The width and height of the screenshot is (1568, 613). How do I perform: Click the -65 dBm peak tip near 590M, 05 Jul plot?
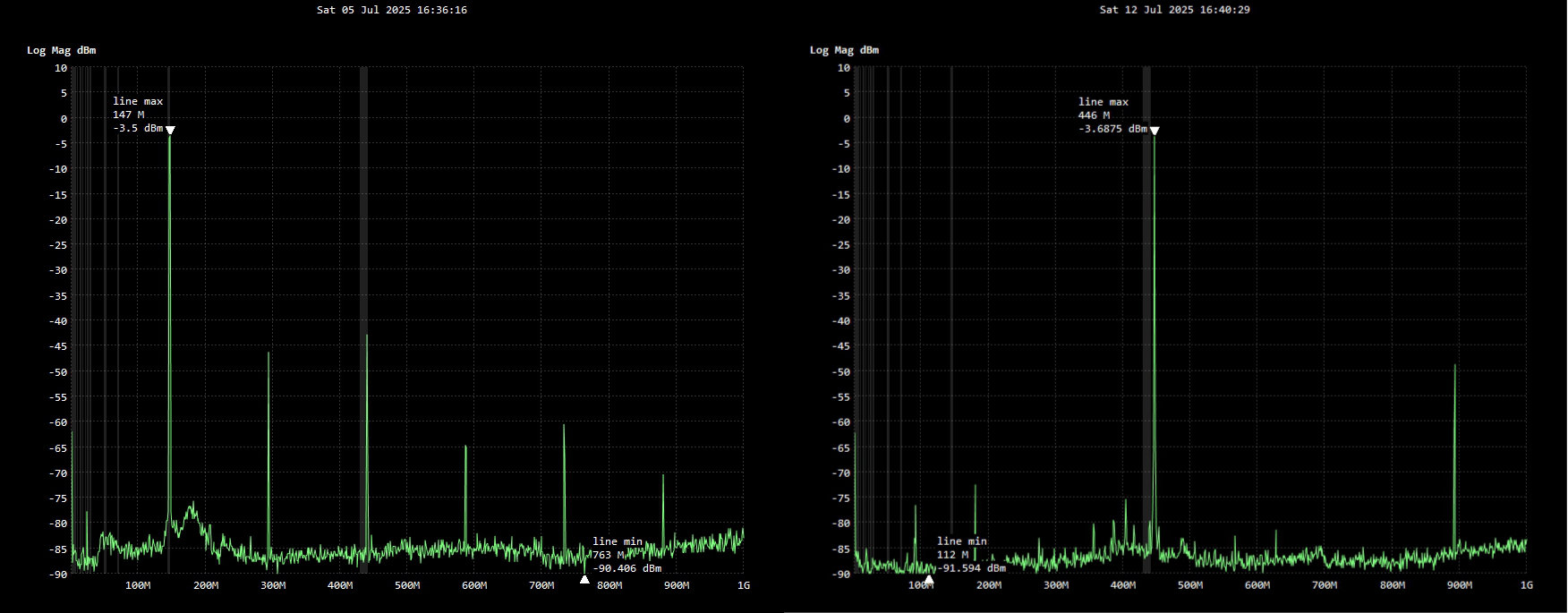pyautogui.click(x=465, y=447)
